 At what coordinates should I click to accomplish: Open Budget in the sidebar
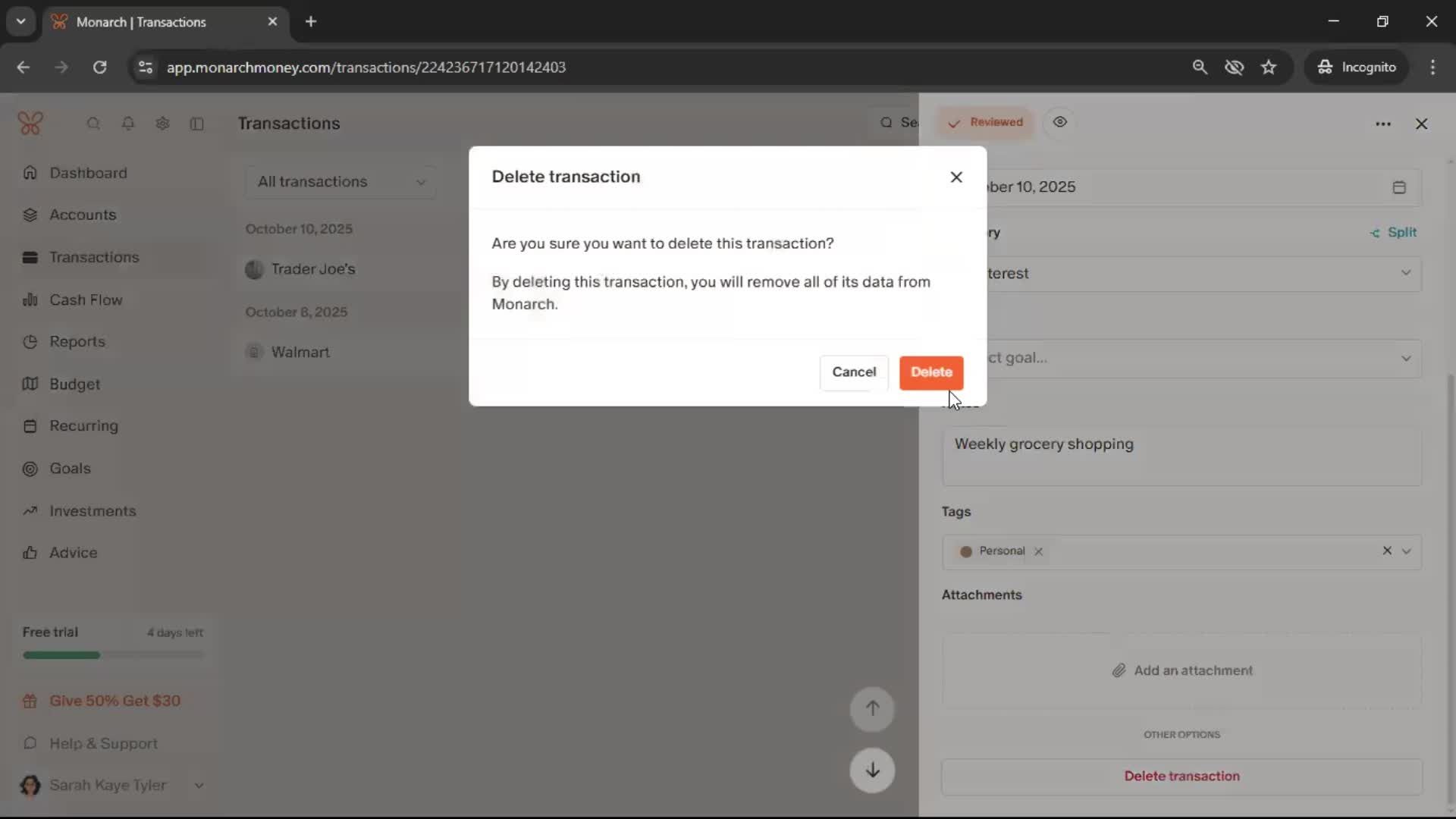74,384
